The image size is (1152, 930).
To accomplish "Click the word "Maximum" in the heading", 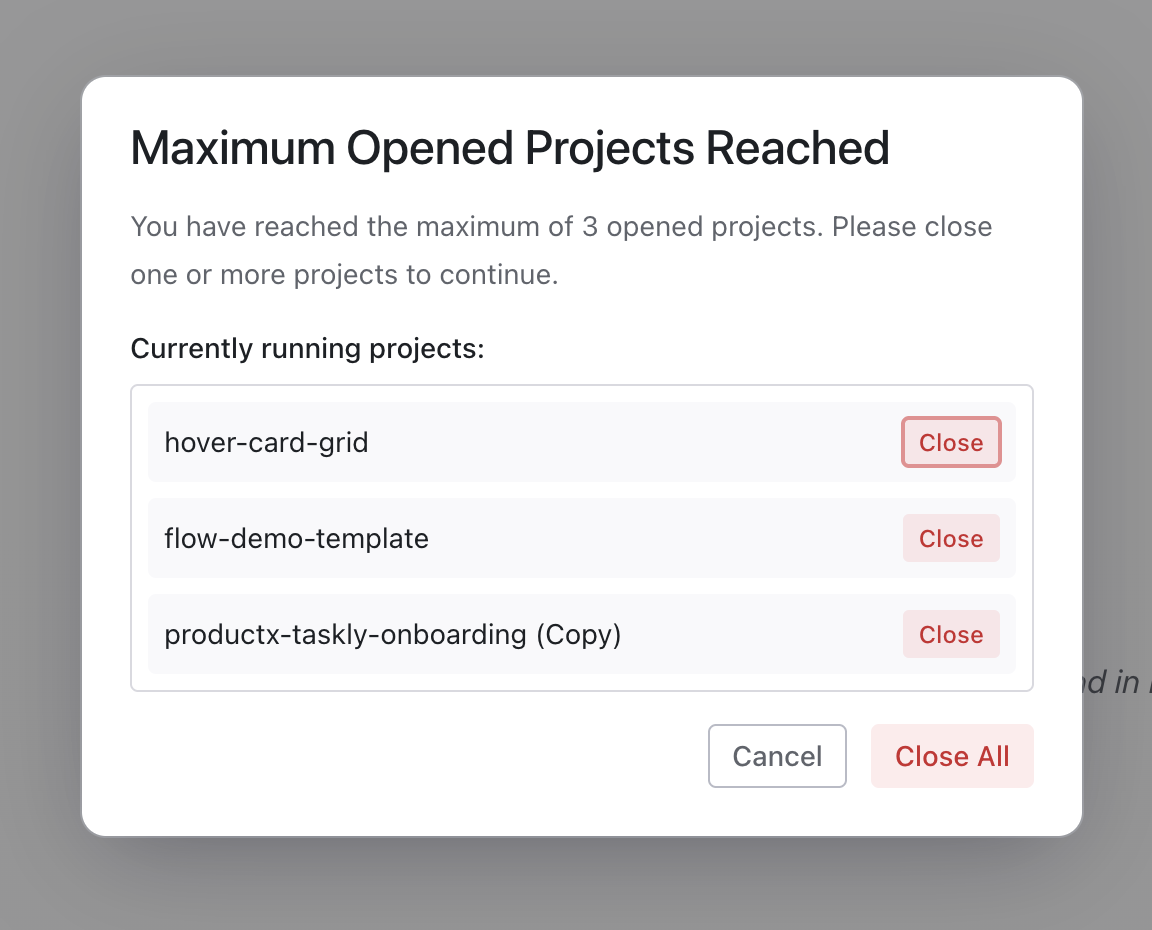I will coord(233,148).
